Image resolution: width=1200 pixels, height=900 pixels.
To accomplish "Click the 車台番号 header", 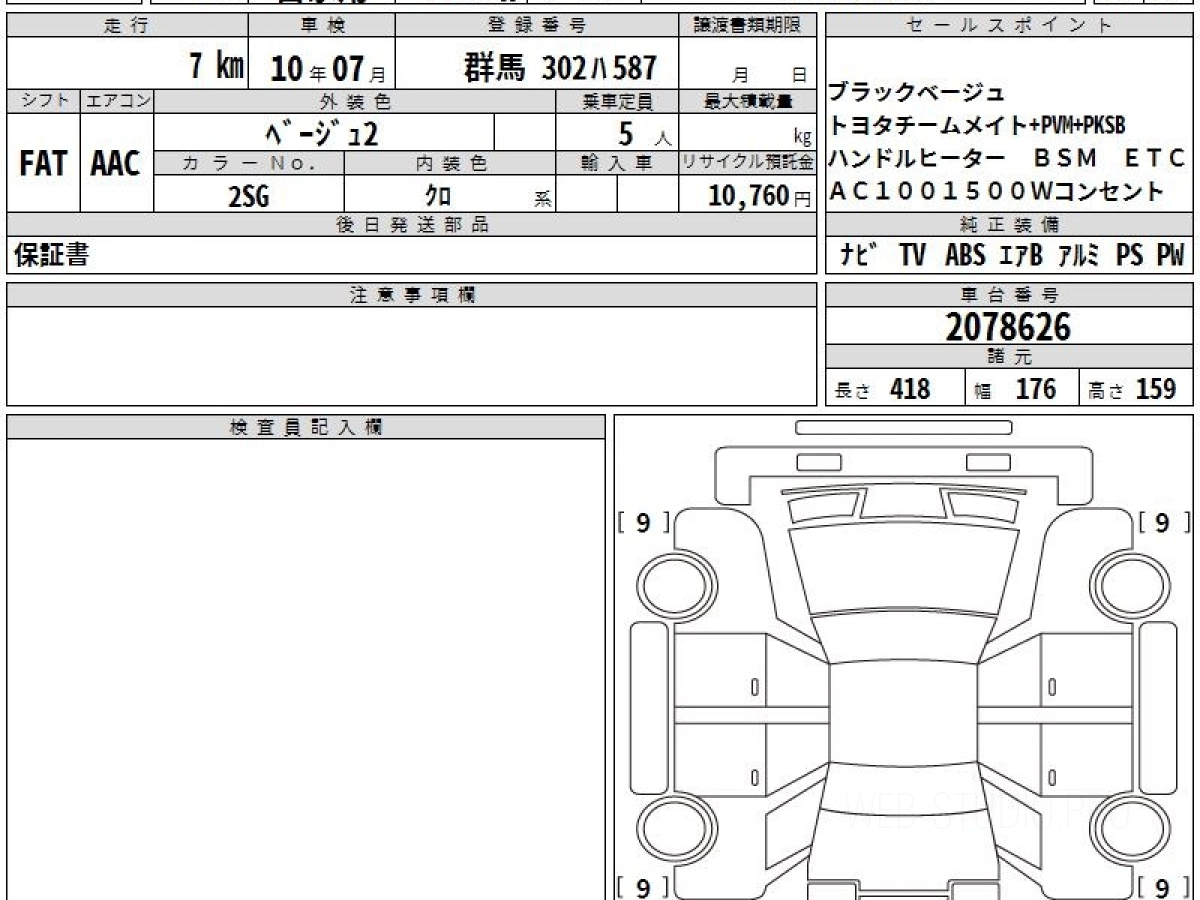I will pos(1009,295).
